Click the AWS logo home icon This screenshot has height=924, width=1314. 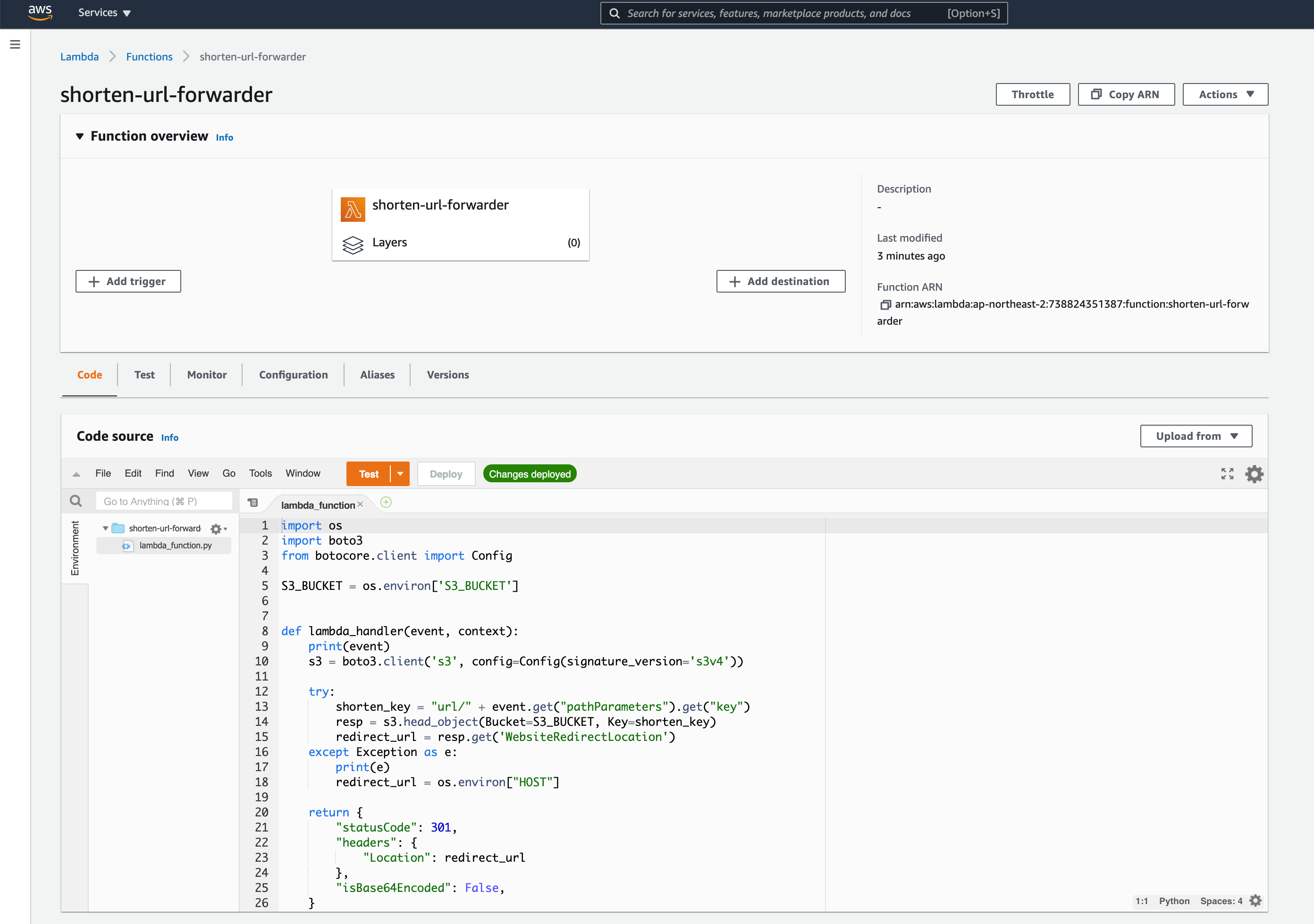click(40, 13)
